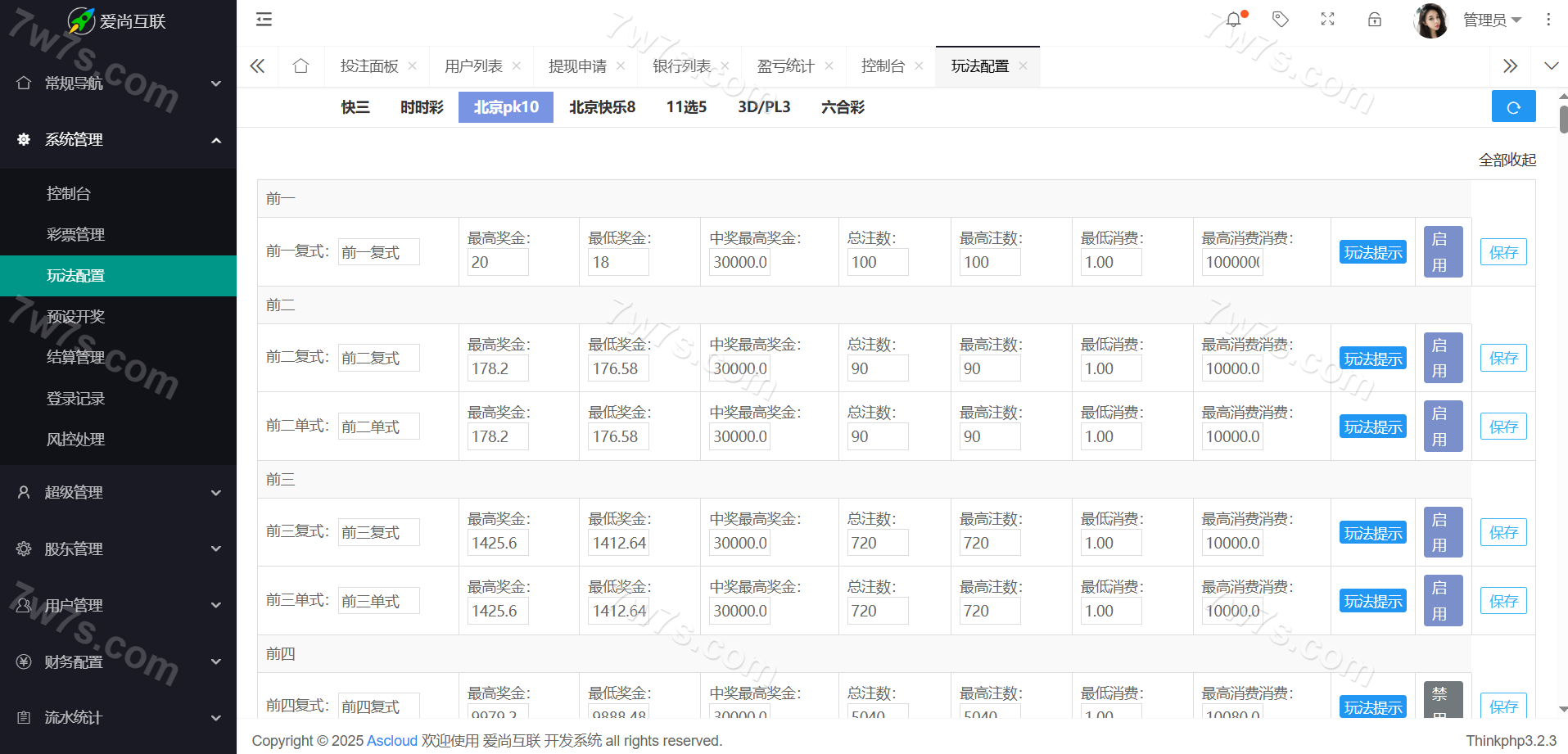Viewport: 1568px width, 754px height.
Task: Click the lock screen icon
Action: (1375, 20)
